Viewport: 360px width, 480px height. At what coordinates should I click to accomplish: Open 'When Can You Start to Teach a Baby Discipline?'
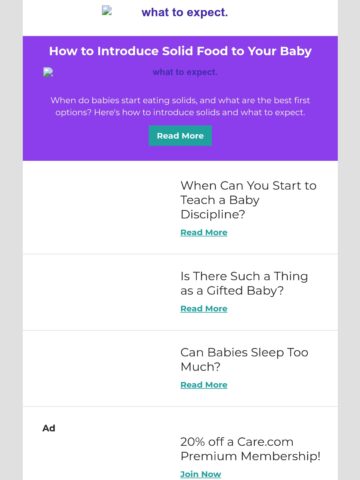[x=248, y=200]
